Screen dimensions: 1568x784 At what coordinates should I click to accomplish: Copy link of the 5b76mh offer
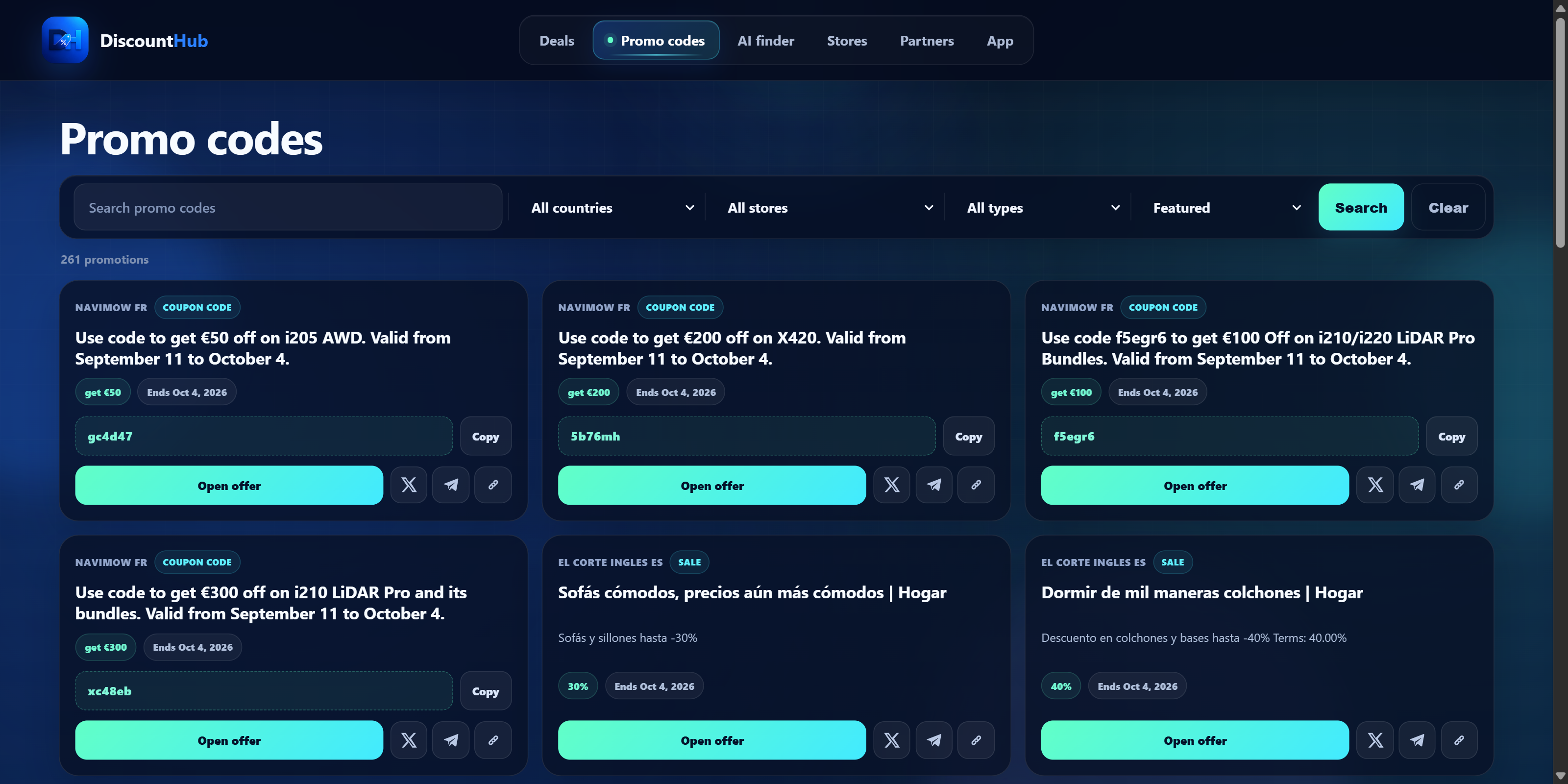(x=976, y=485)
